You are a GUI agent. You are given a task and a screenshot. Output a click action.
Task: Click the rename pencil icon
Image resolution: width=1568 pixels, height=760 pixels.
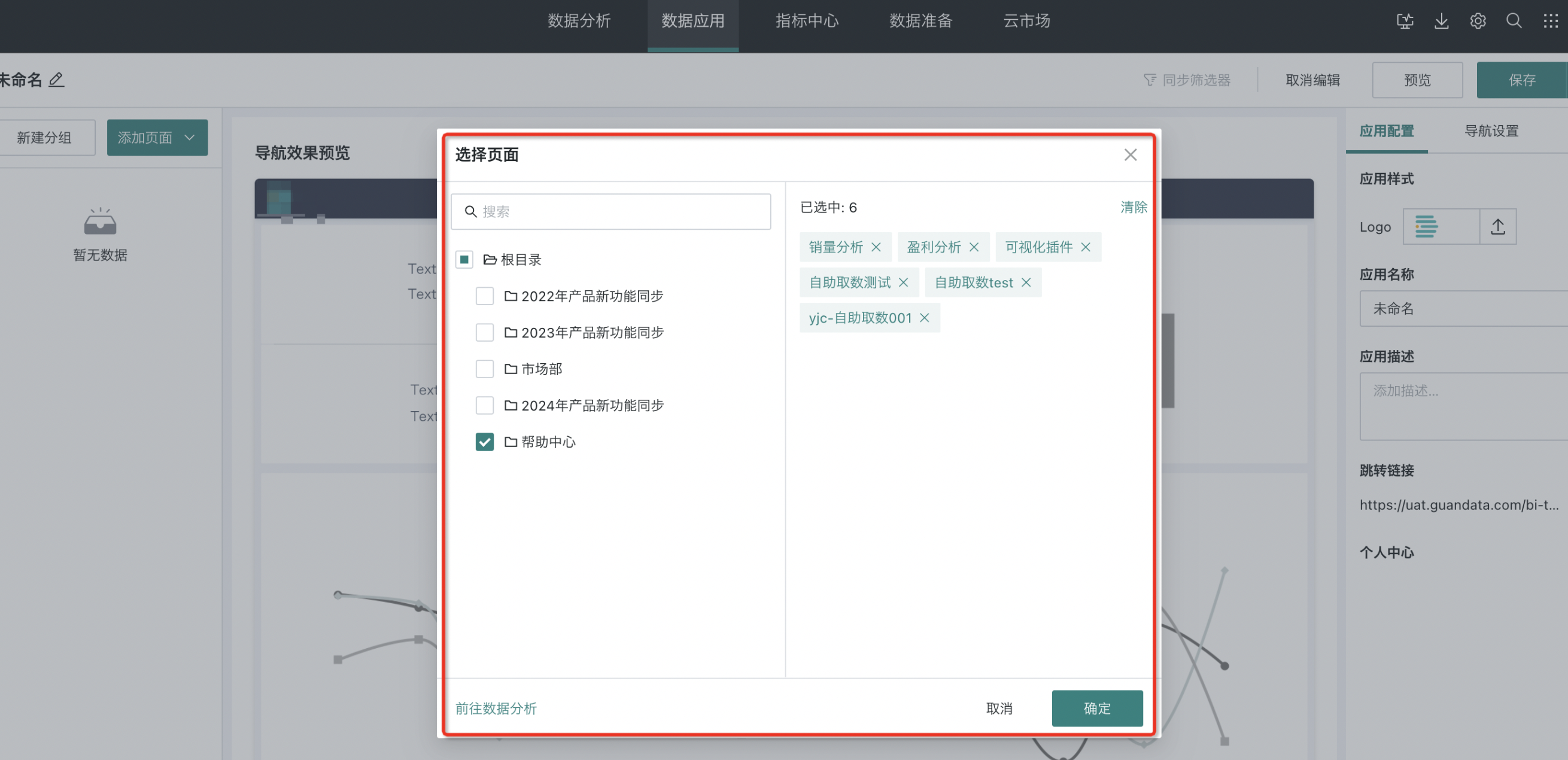coord(56,80)
